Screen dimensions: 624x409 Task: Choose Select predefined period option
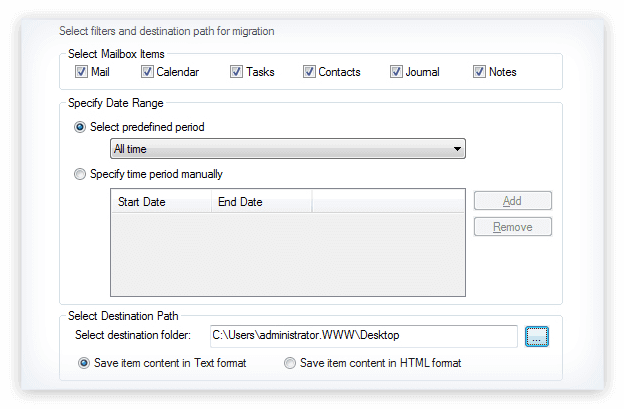(81, 127)
